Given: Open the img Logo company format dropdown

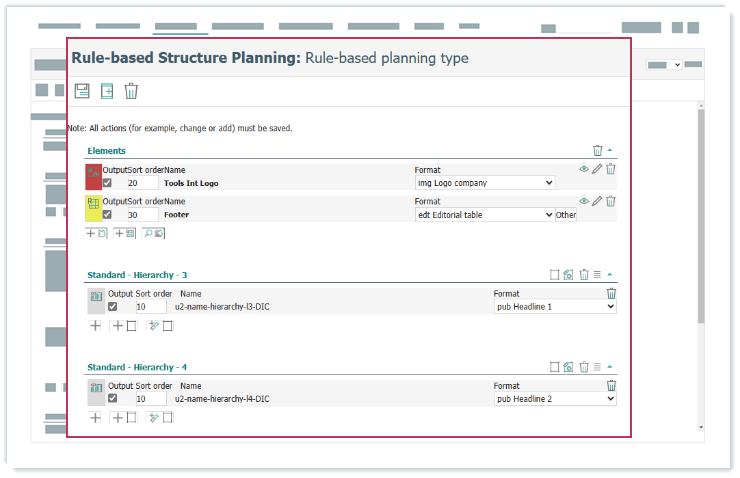Looking at the screenshot, I should [x=485, y=183].
